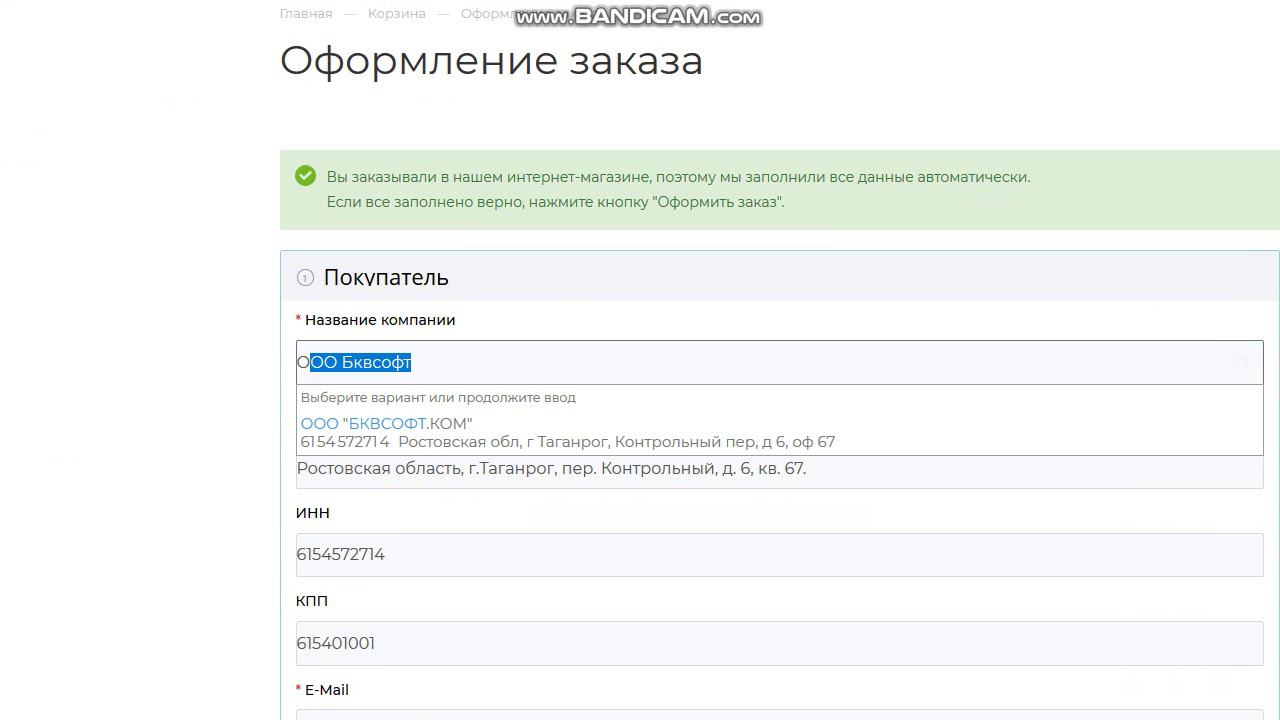This screenshot has width=1280, height=720.
Task: Click the ИНН label
Action: click(x=313, y=513)
